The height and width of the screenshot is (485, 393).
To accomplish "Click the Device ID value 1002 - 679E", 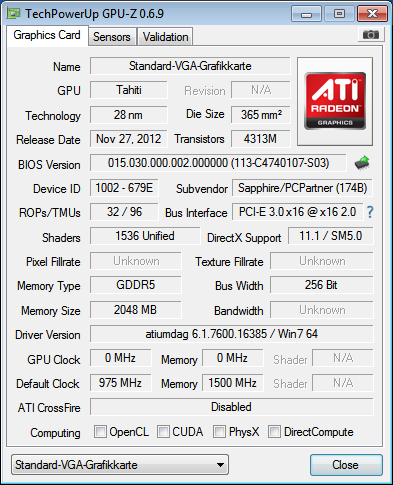I will coord(124,188).
